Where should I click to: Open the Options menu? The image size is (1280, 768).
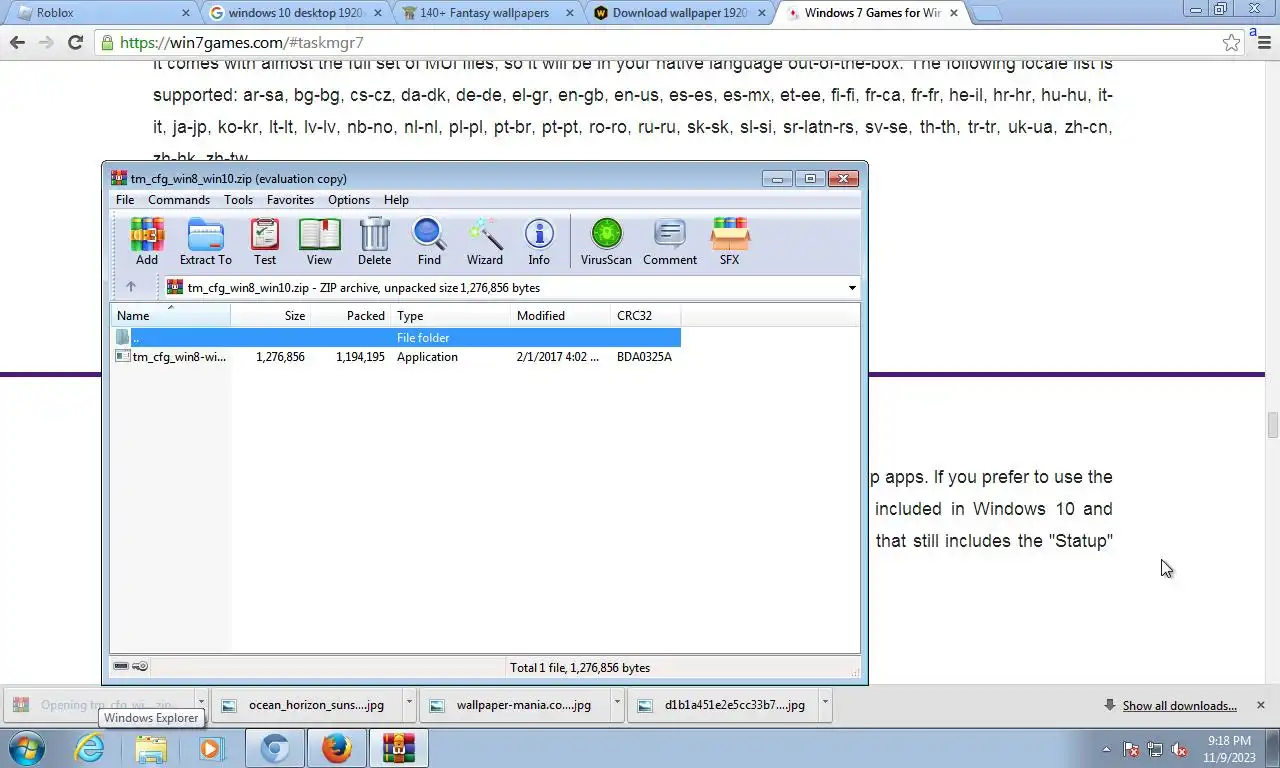coord(349,200)
